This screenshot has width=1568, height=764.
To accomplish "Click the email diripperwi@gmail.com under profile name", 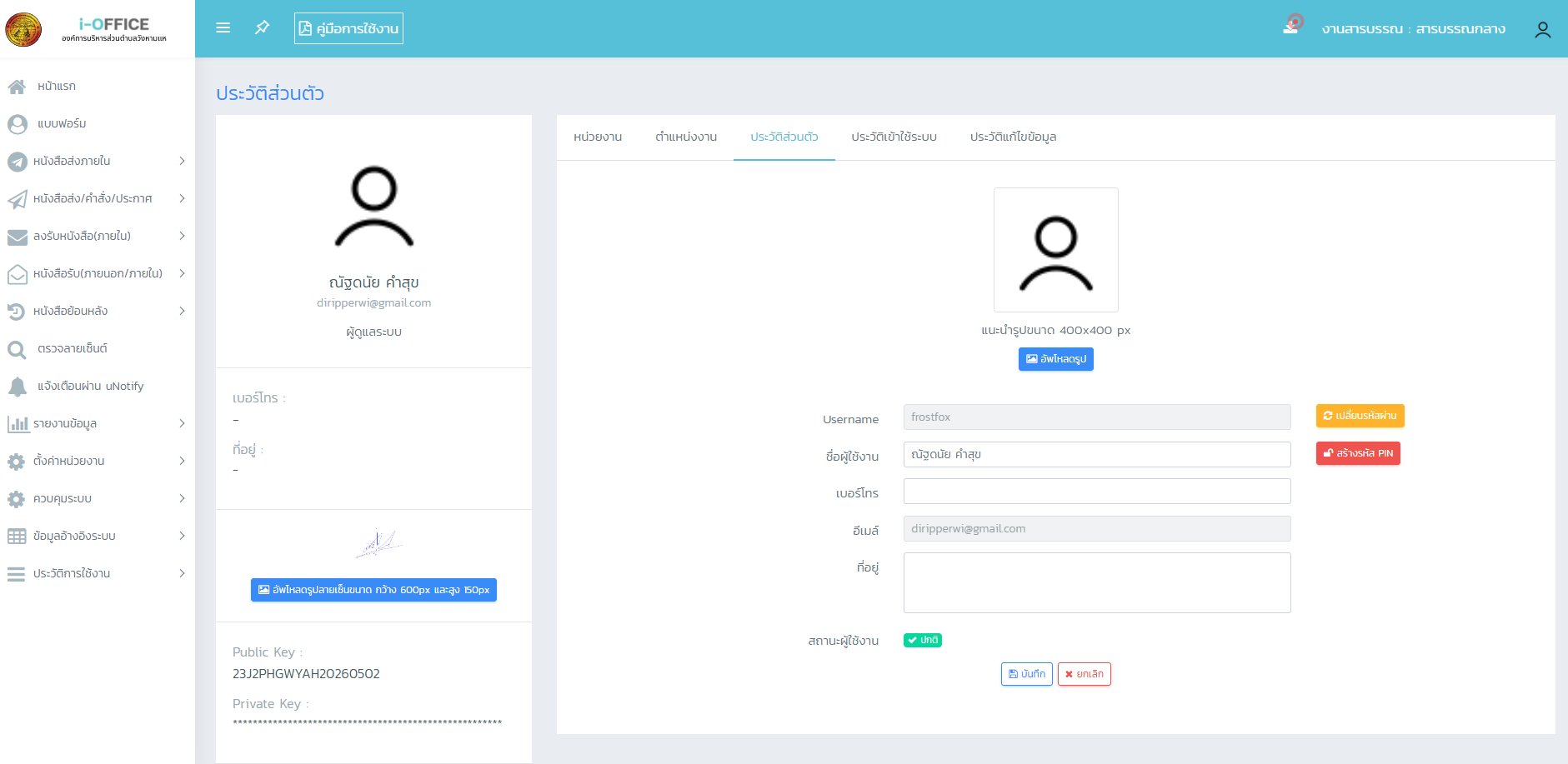I will point(373,303).
